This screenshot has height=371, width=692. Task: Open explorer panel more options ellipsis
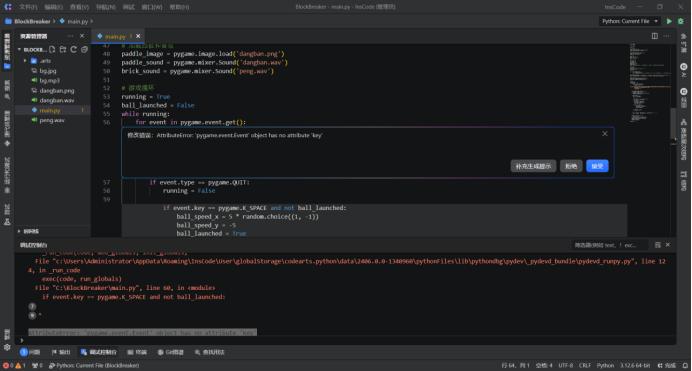tap(71, 36)
